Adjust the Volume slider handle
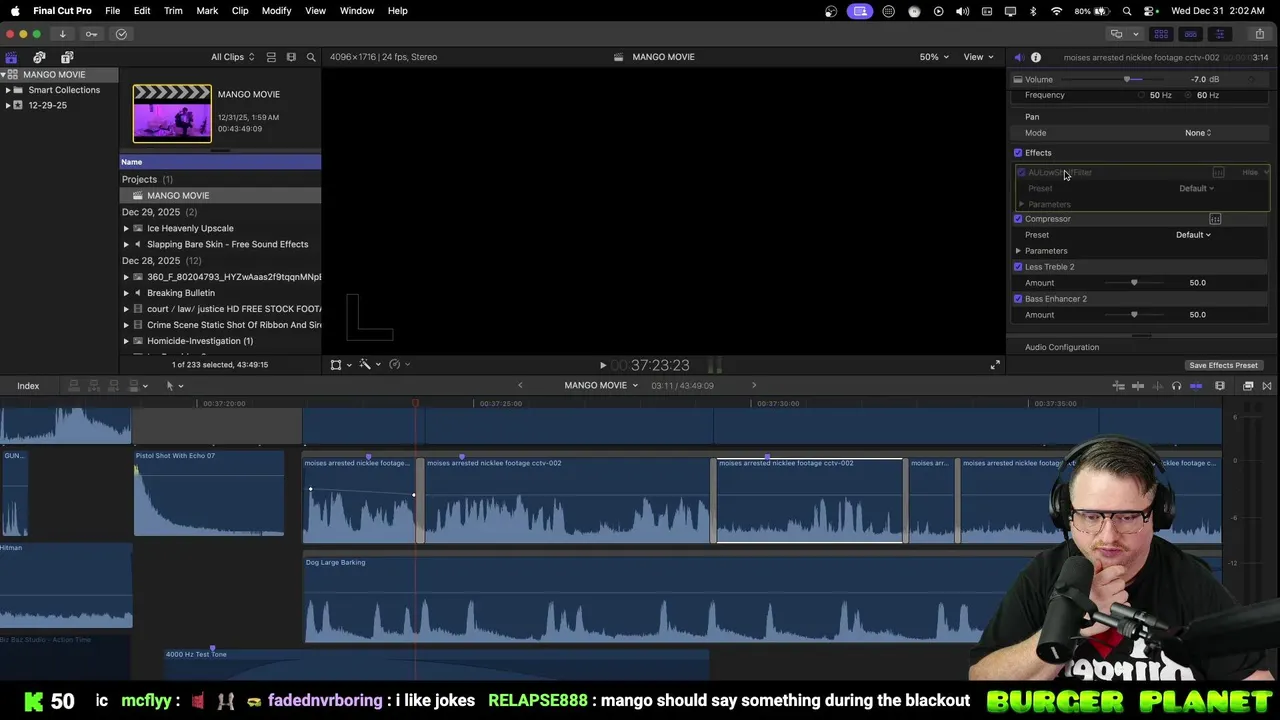 [1127, 79]
